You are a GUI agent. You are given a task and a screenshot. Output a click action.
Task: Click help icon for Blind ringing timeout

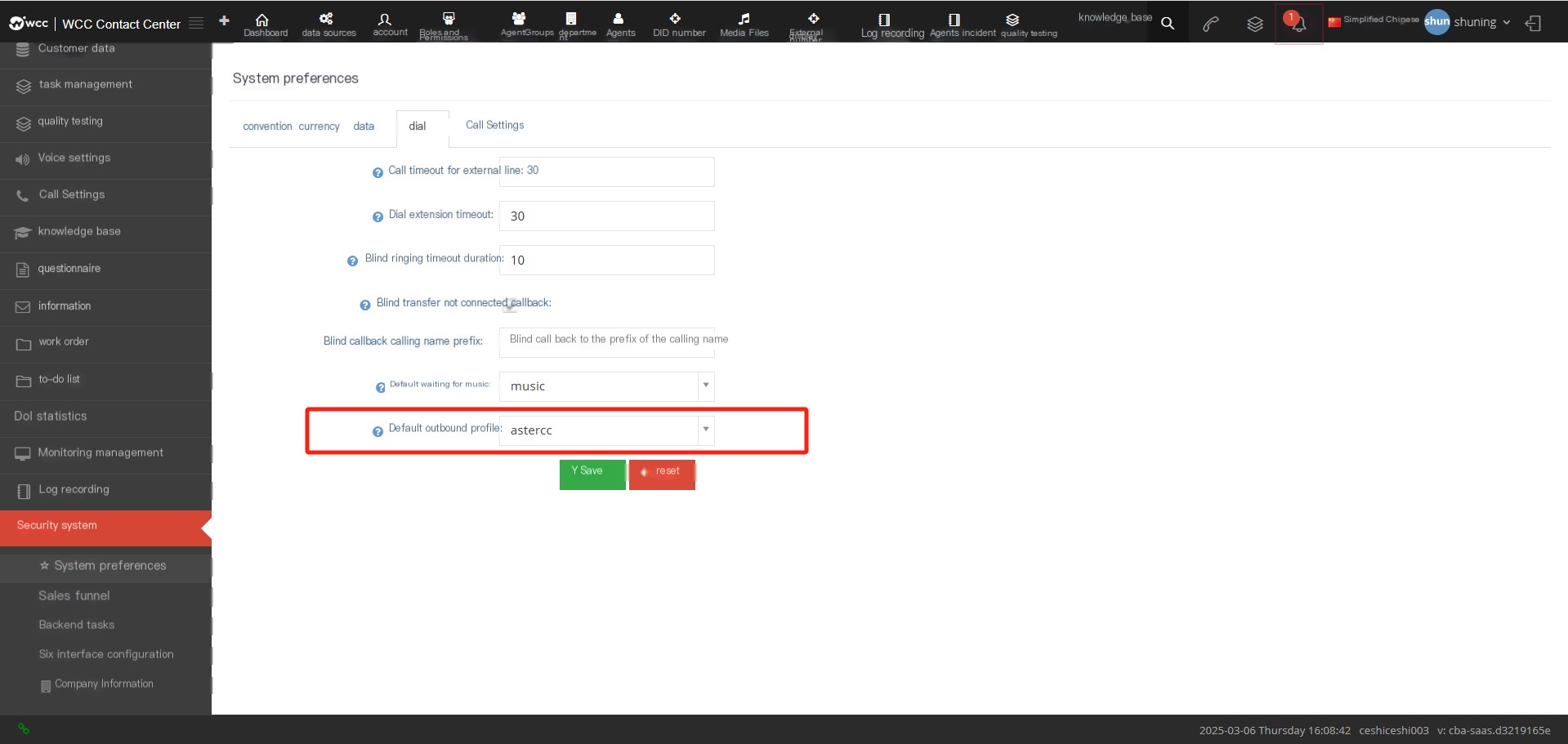point(352,261)
